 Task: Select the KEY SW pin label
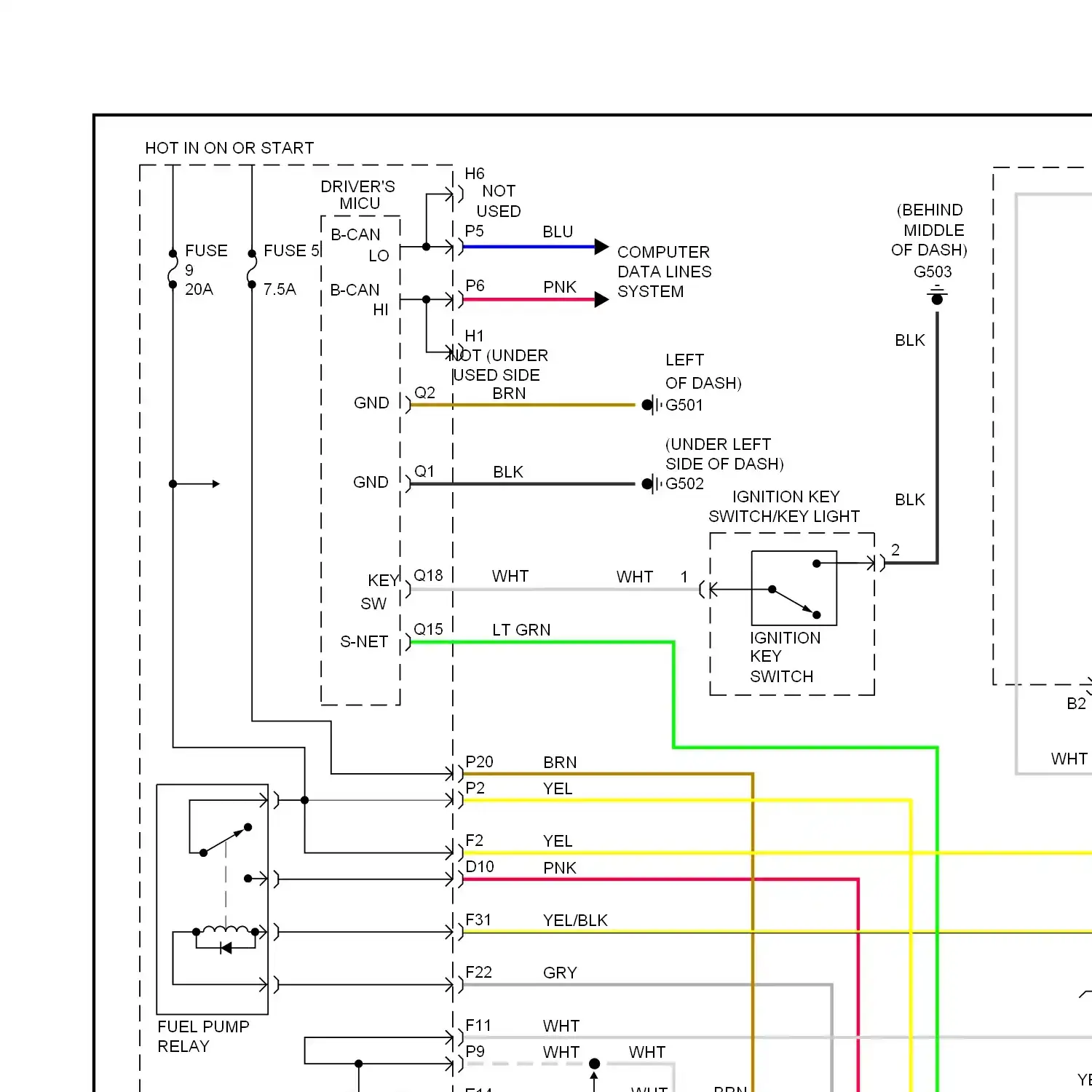(380, 592)
